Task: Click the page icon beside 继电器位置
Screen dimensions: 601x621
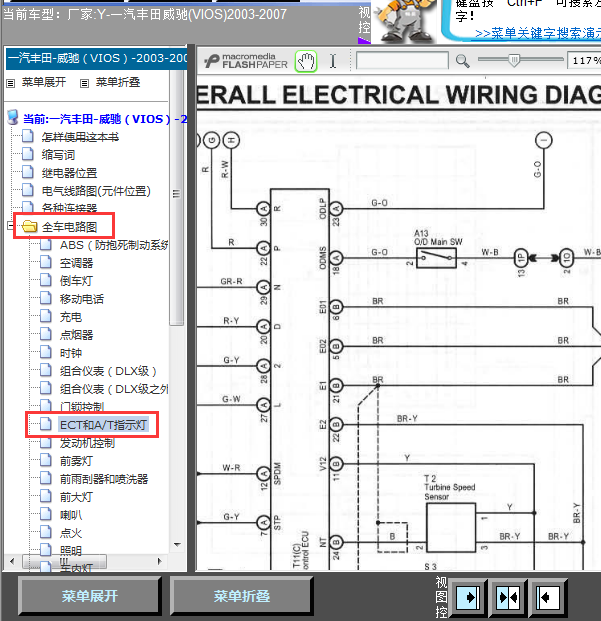Action: (x=28, y=172)
